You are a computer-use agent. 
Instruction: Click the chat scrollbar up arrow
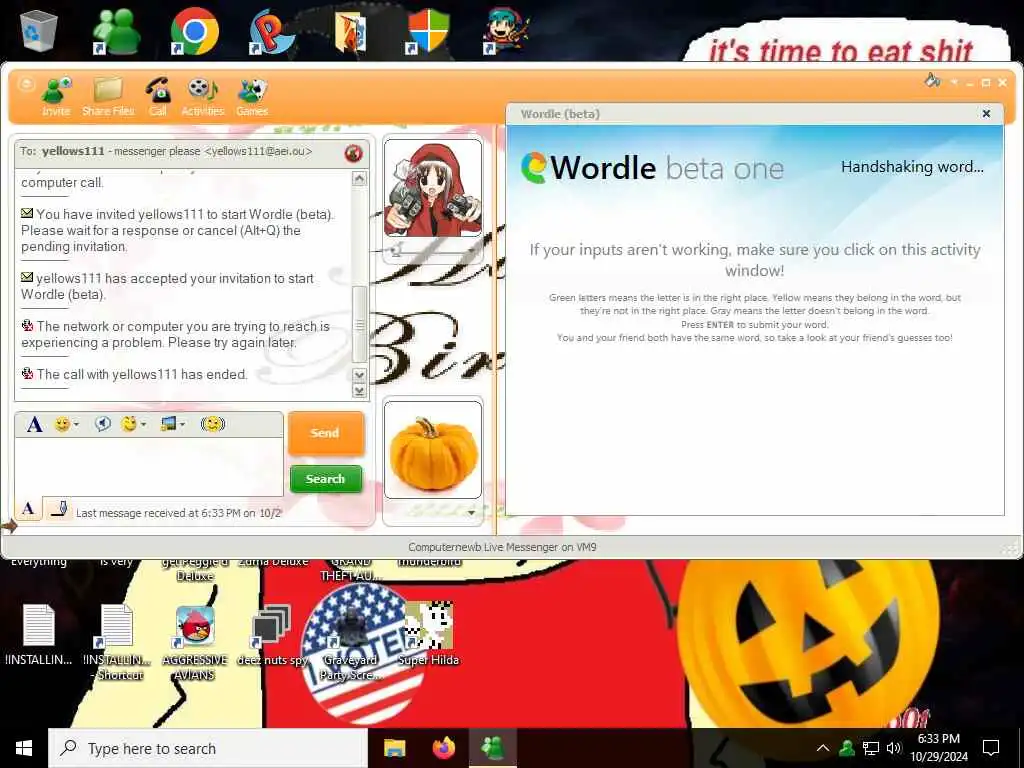click(x=359, y=178)
